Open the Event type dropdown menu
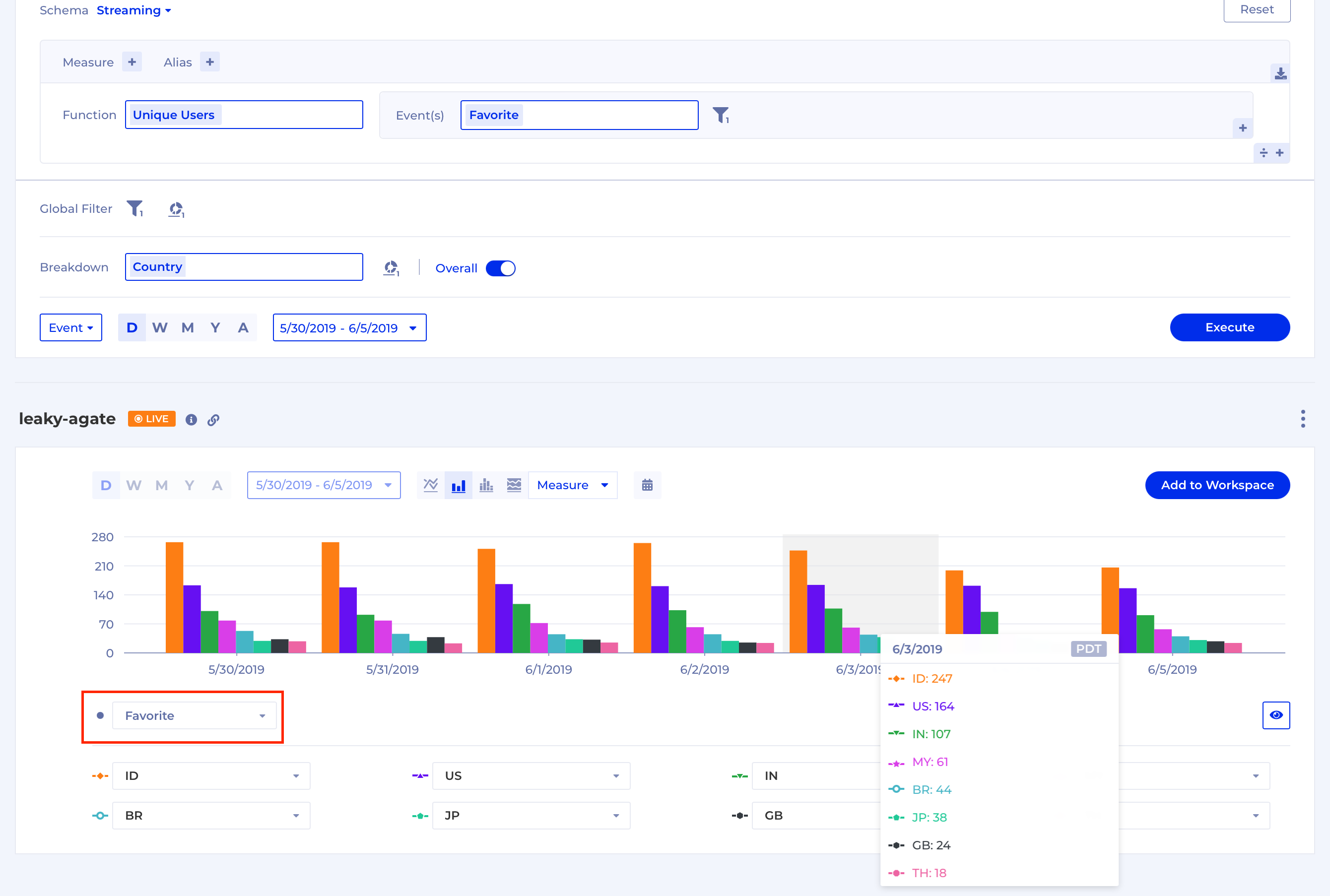 point(71,327)
